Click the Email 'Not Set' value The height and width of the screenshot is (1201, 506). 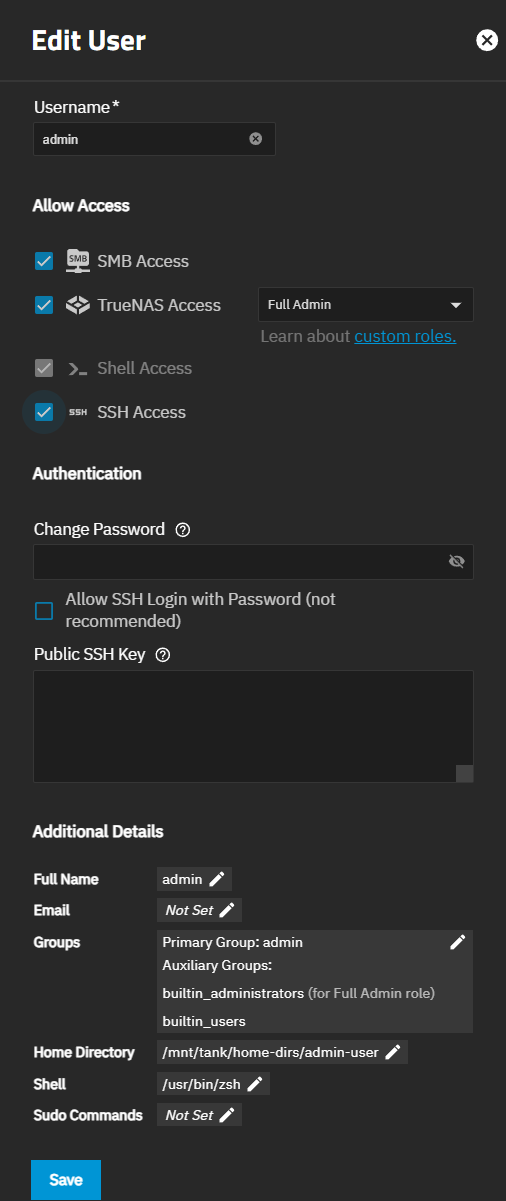coord(189,910)
